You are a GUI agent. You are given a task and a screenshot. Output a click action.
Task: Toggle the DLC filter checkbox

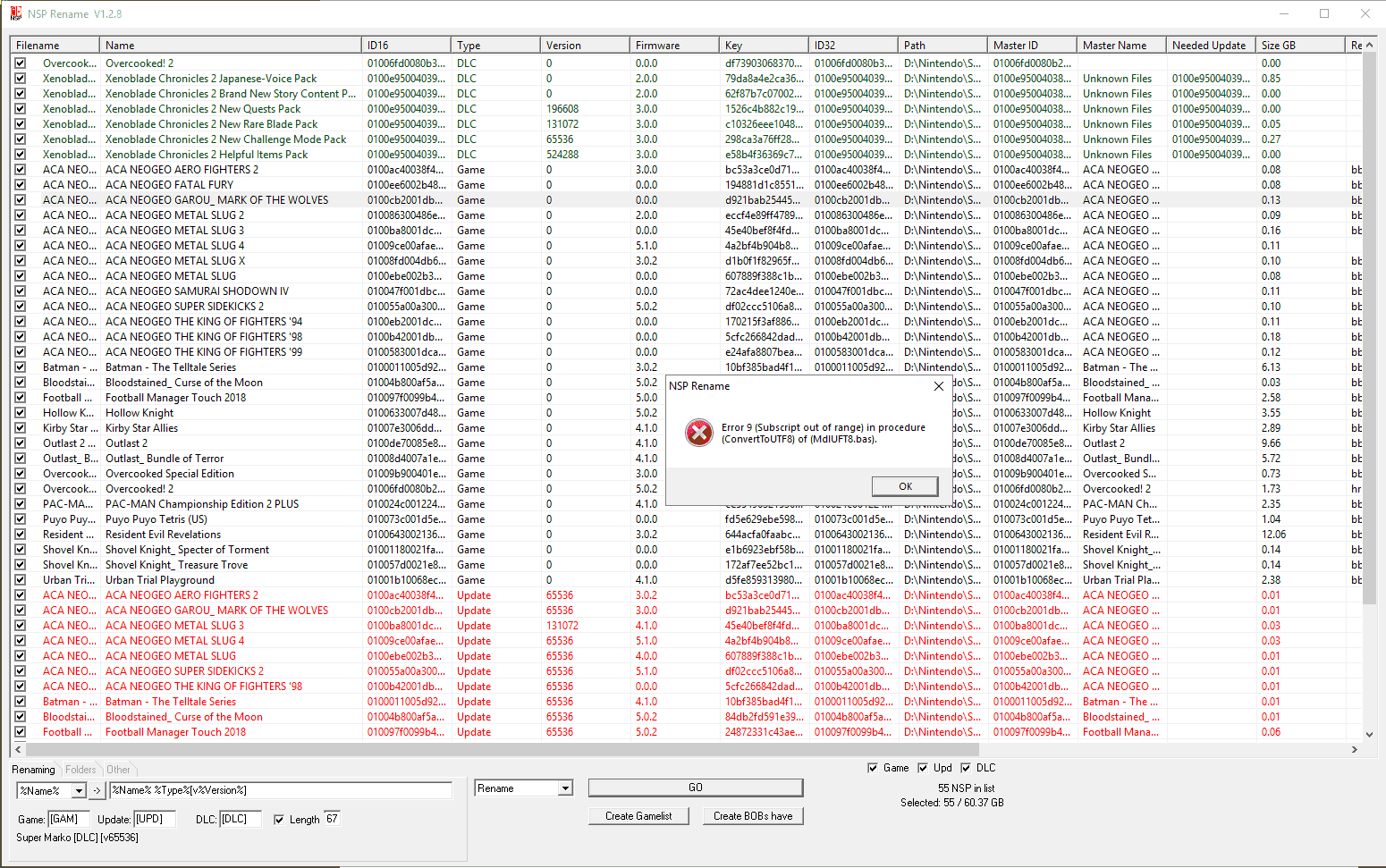966,768
